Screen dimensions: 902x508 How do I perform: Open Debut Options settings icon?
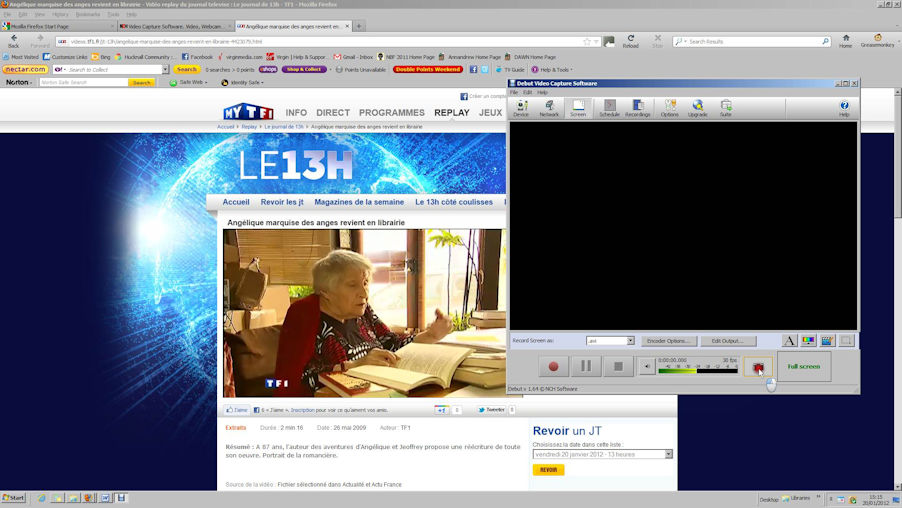tap(670, 108)
